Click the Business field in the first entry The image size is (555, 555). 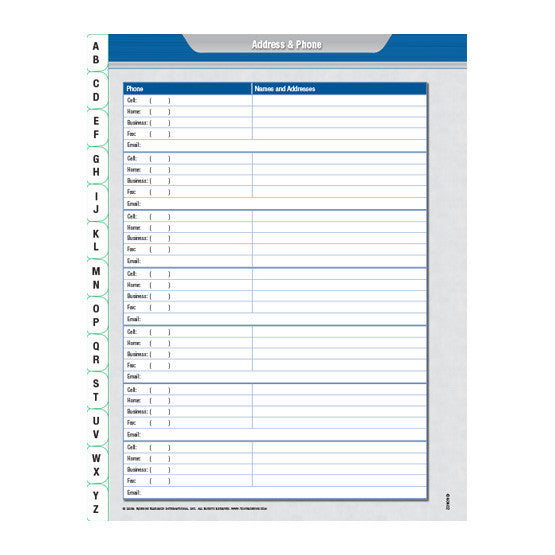click(x=188, y=123)
